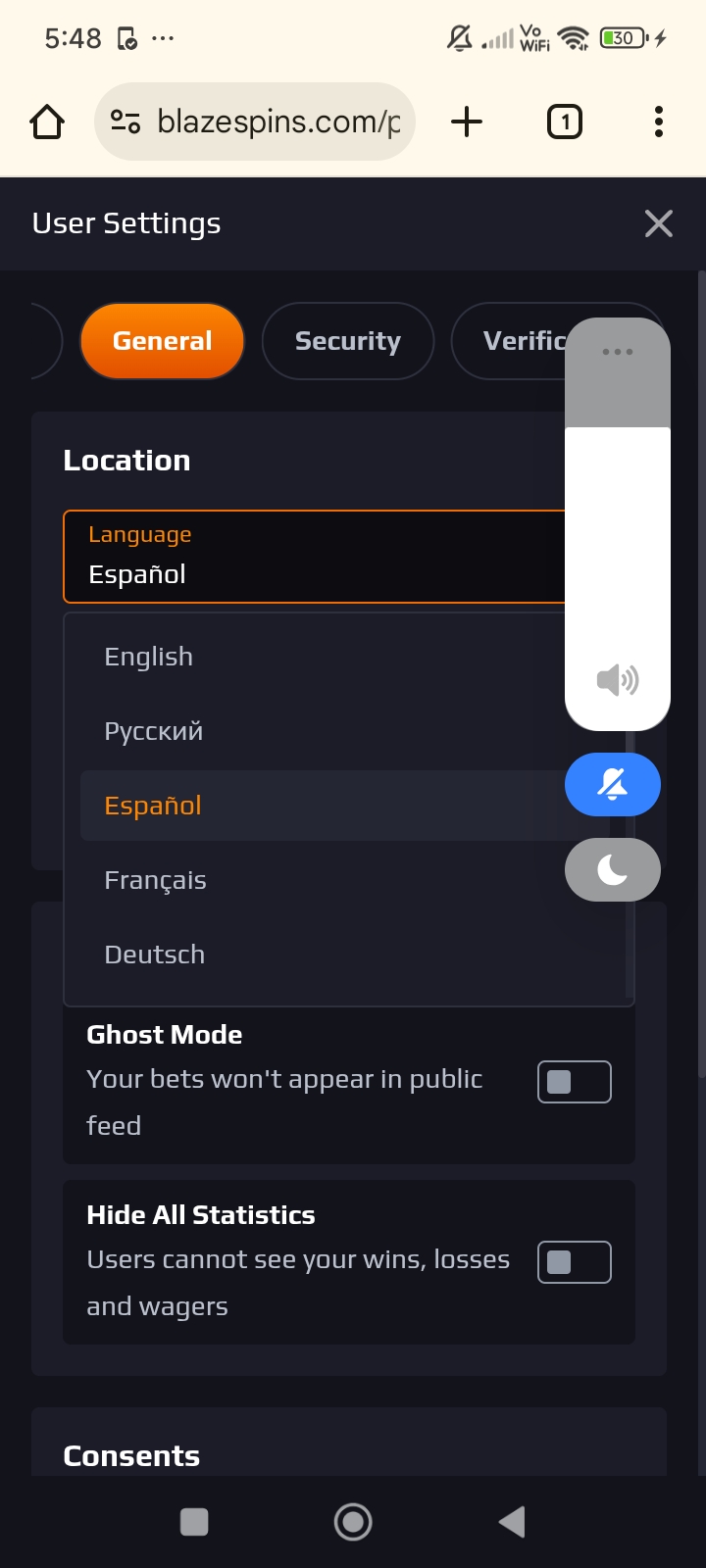Toggle Hide All Statistics switch
The height and width of the screenshot is (1568, 706).
[x=574, y=1262]
